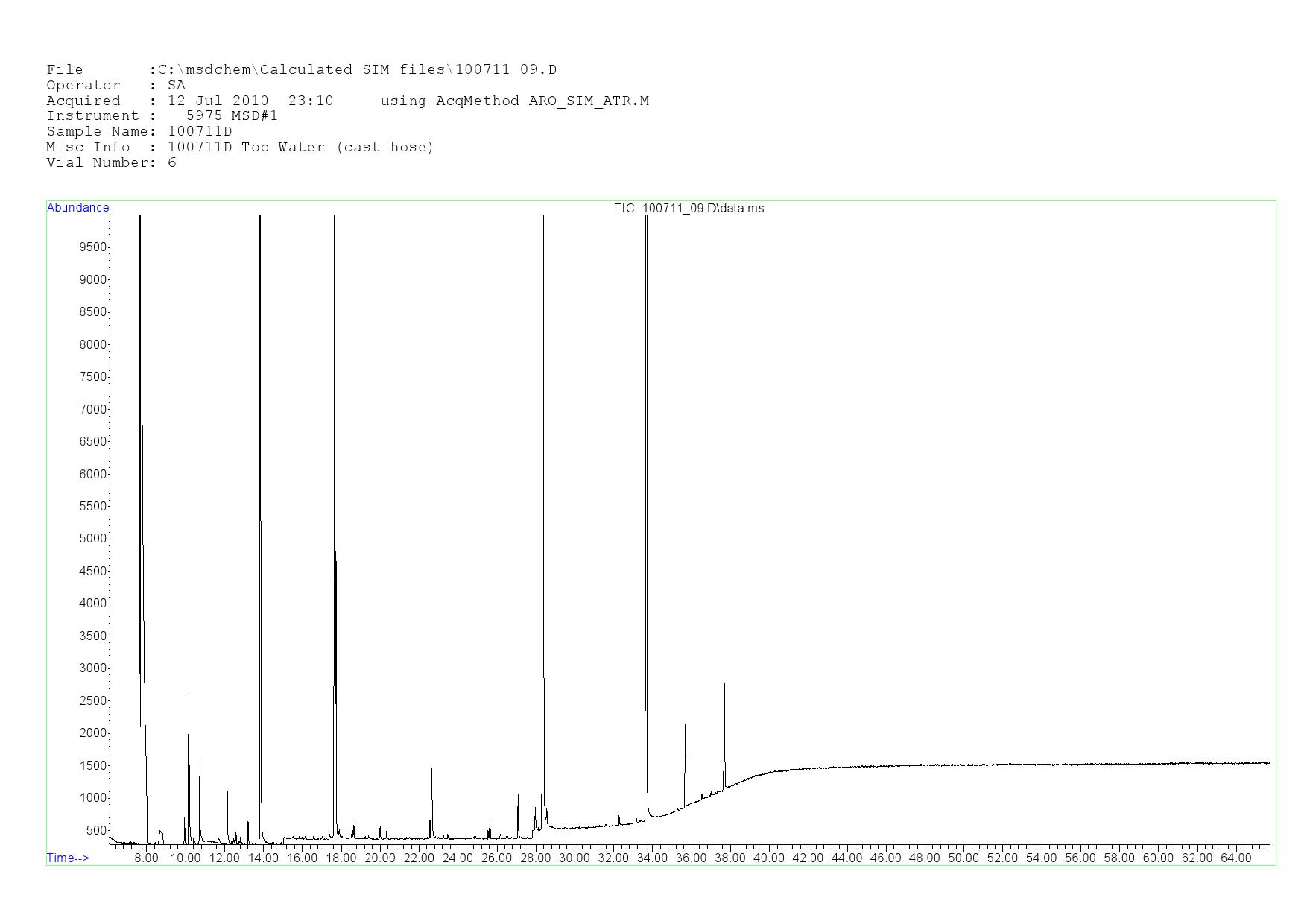Click the 'Time-->' x-axis label
Image resolution: width=1307 pixels, height=924 pixels.
pyautogui.click(x=68, y=858)
